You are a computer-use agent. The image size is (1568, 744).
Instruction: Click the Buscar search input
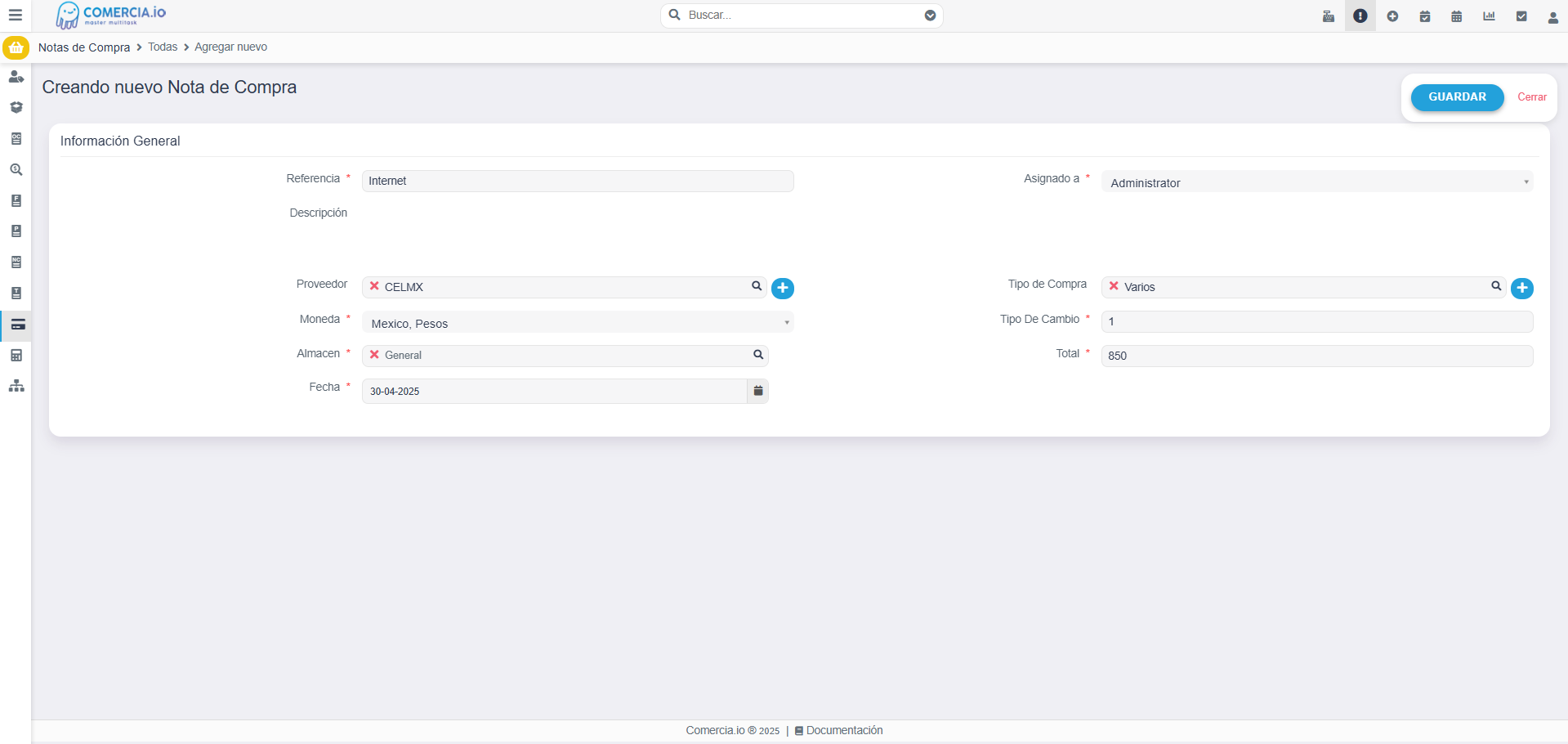point(802,16)
